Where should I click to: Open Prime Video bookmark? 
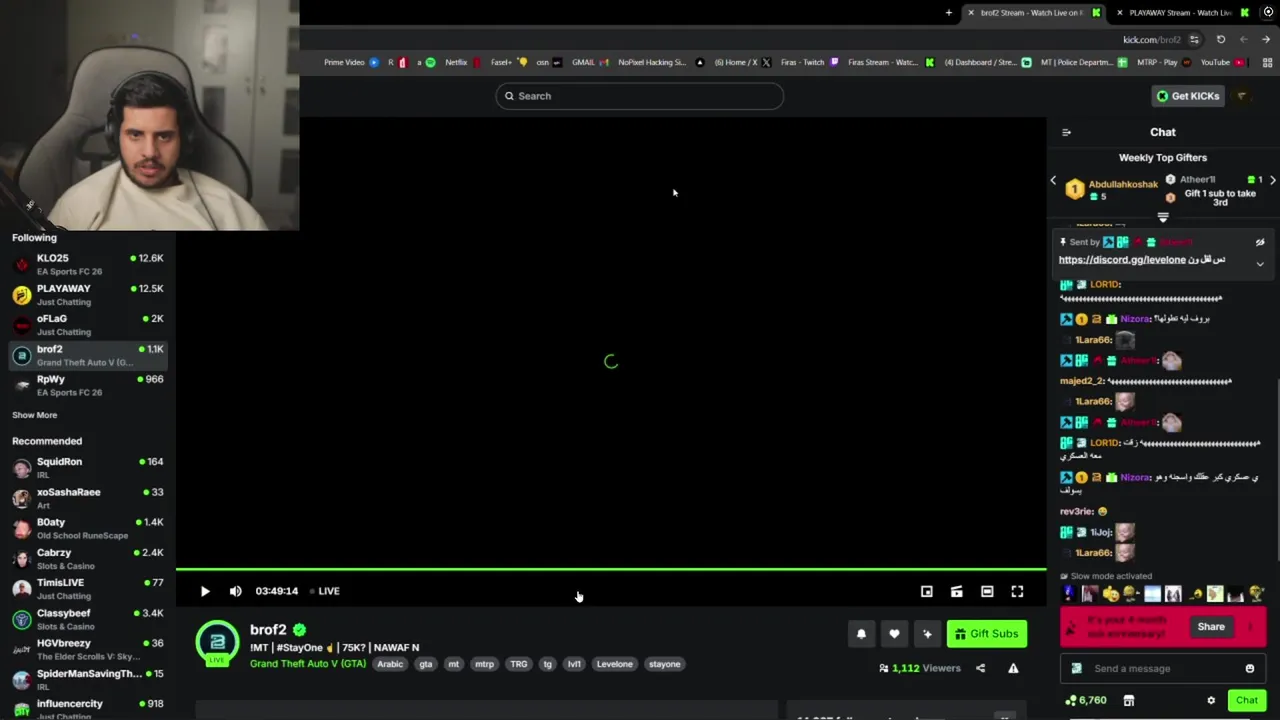351,62
